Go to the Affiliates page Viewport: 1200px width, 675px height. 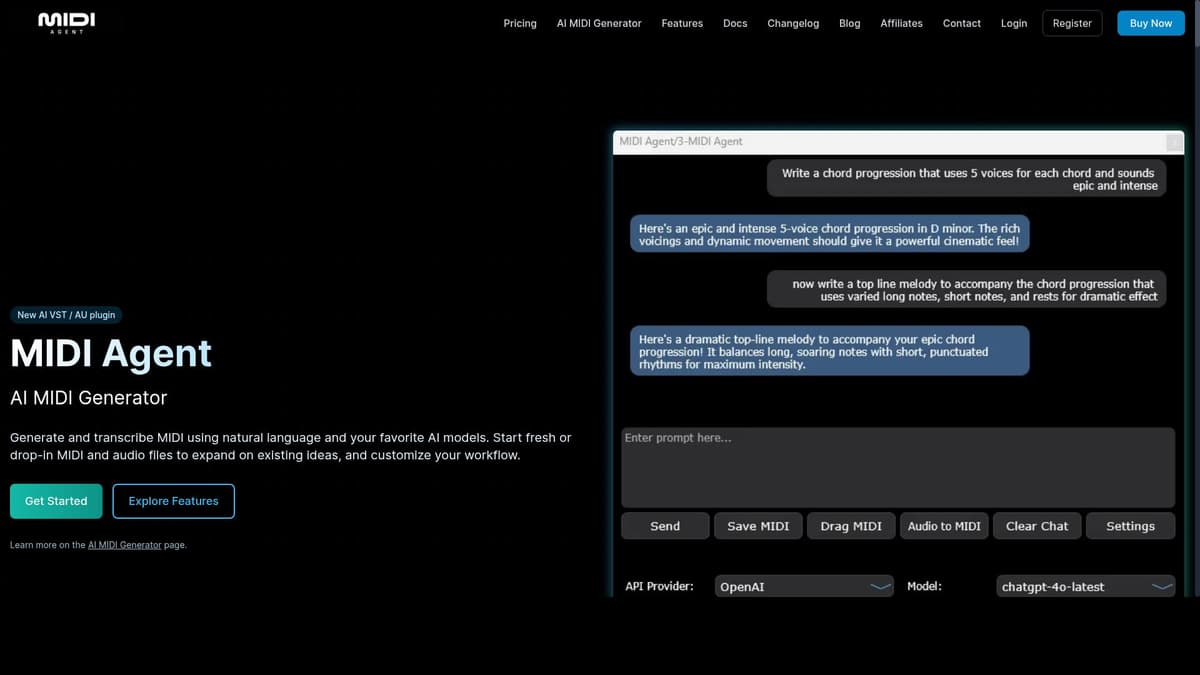[x=901, y=23]
